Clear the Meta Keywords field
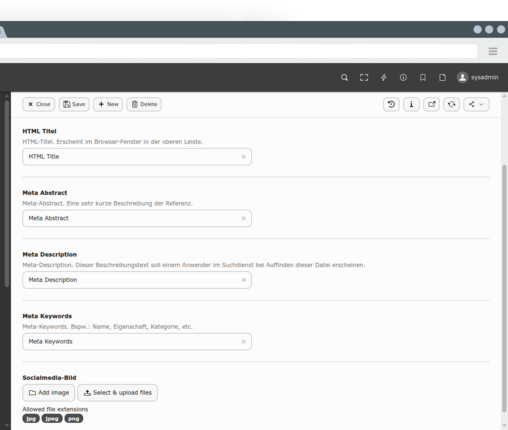508x430 pixels. point(244,342)
